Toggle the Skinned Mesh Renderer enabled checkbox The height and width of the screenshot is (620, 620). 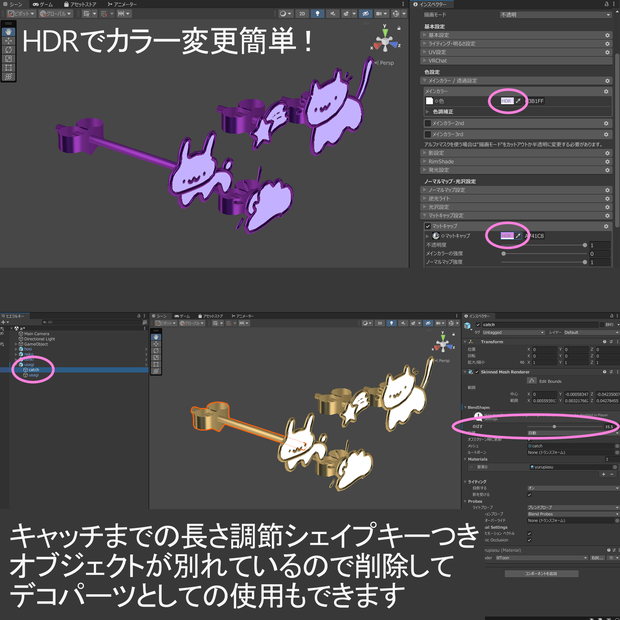(476, 372)
